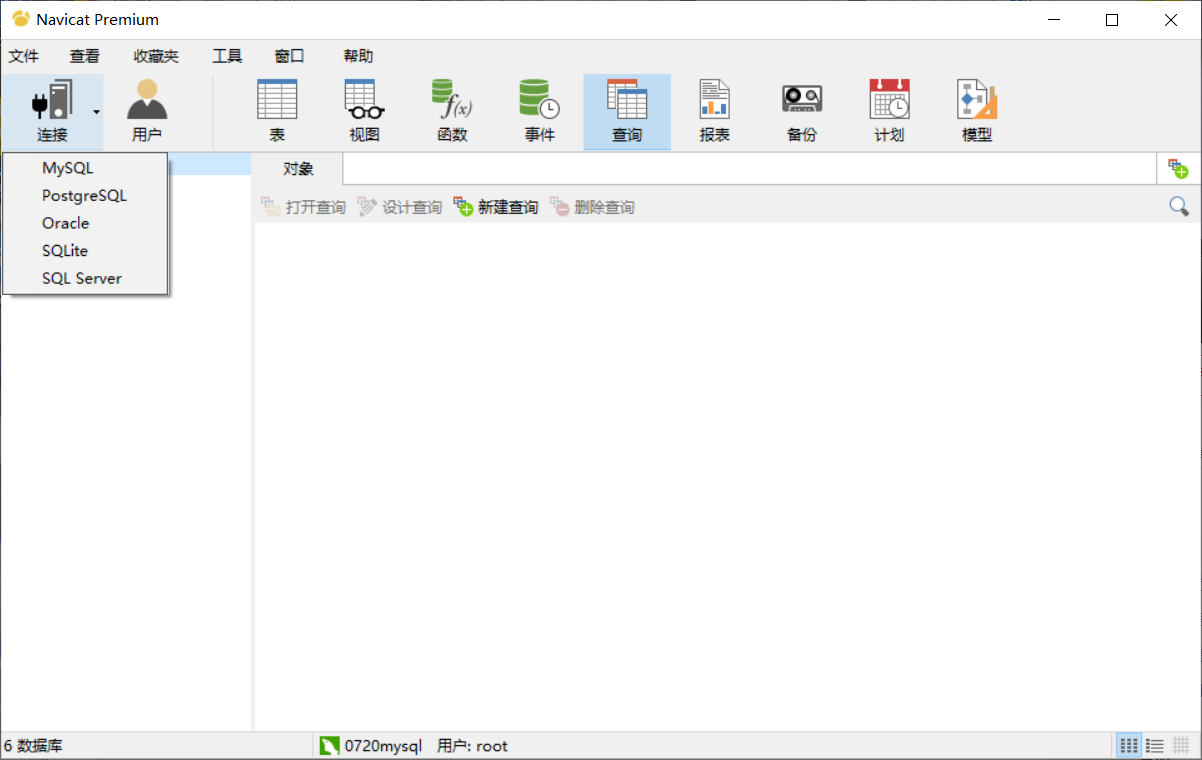The width and height of the screenshot is (1202, 760).
Task: Switch to 事件 (Events) view
Action: point(539,110)
